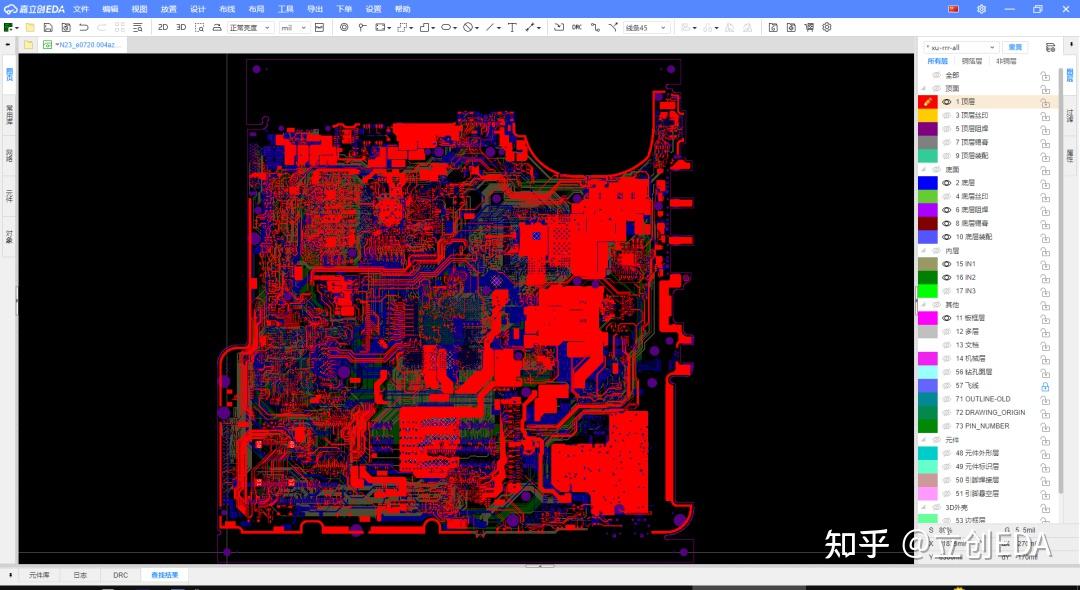Select the dimension measure tool
Viewport: 1080px width, 590px height.
[530, 28]
